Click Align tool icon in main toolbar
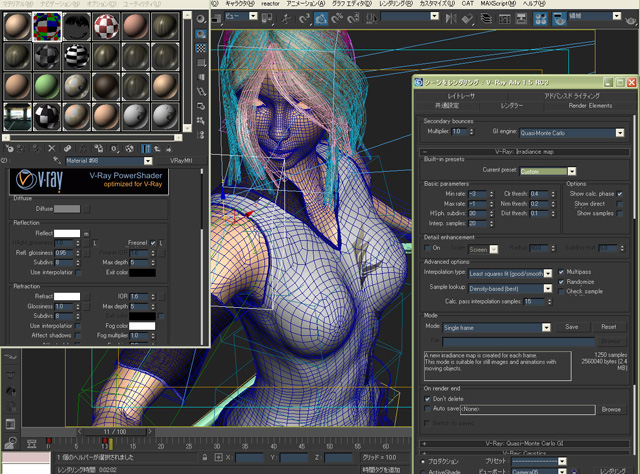 click(468, 18)
